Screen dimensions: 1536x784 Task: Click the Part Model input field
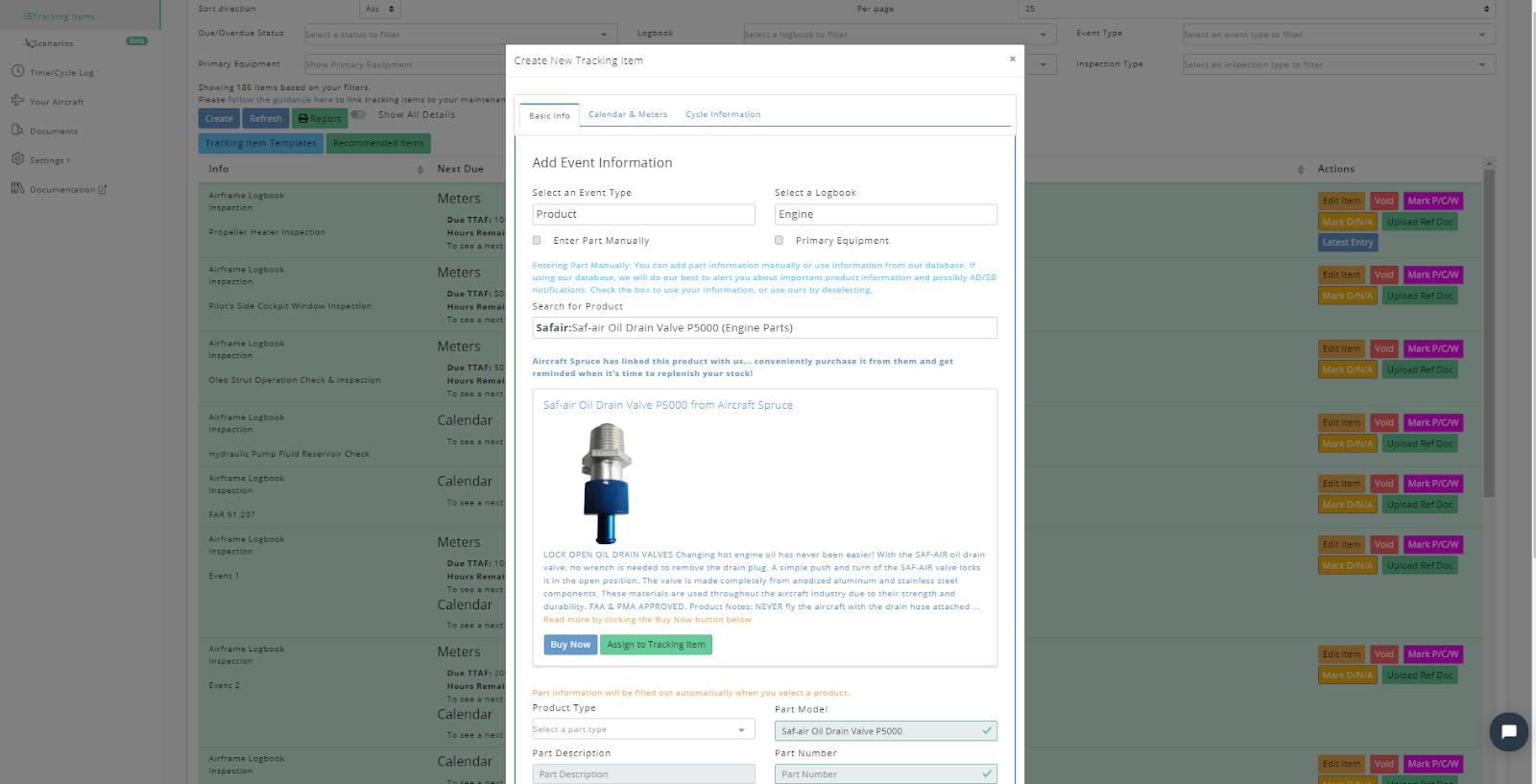(885, 730)
